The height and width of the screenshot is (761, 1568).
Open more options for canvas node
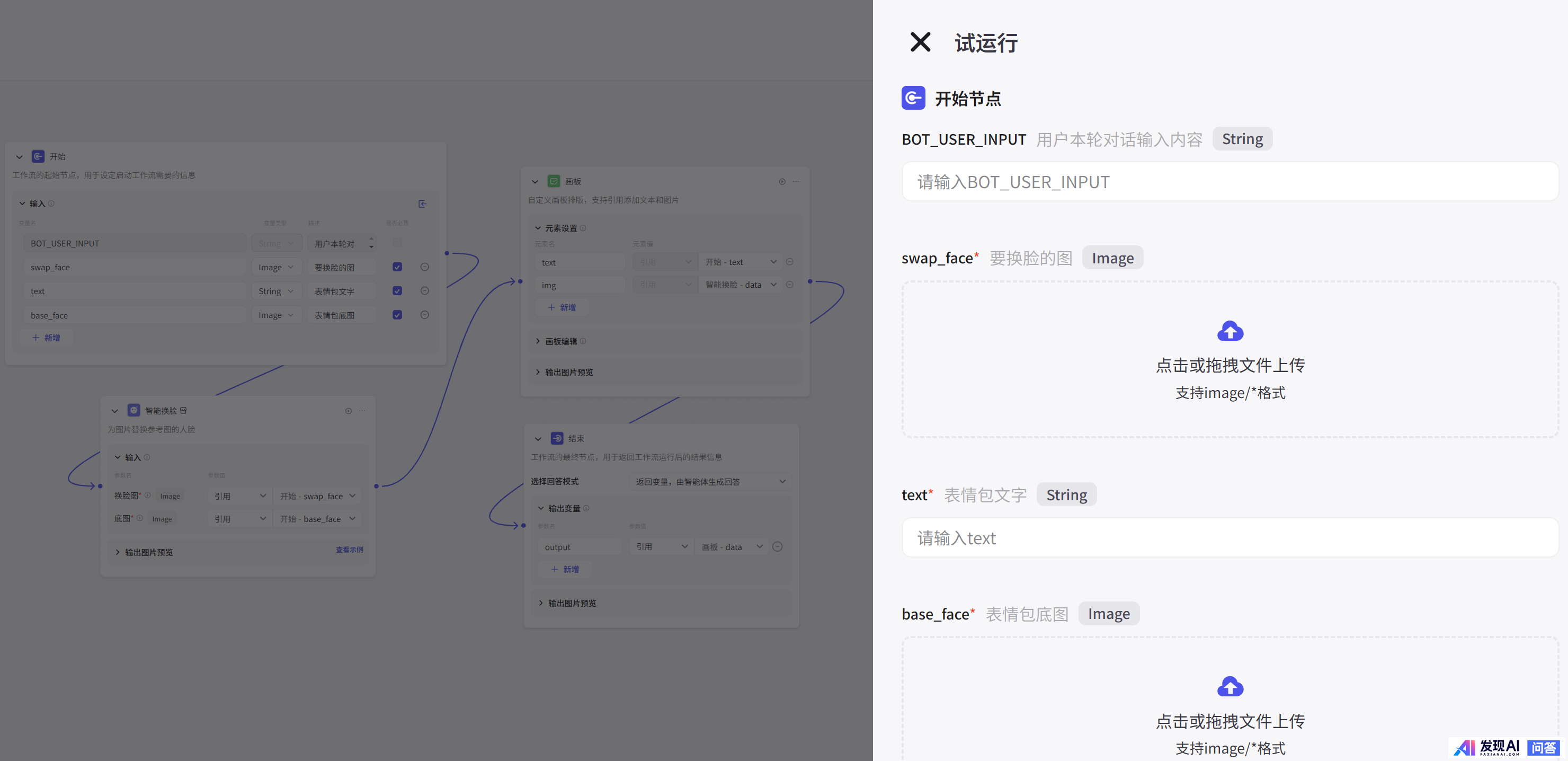click(796, 181)
